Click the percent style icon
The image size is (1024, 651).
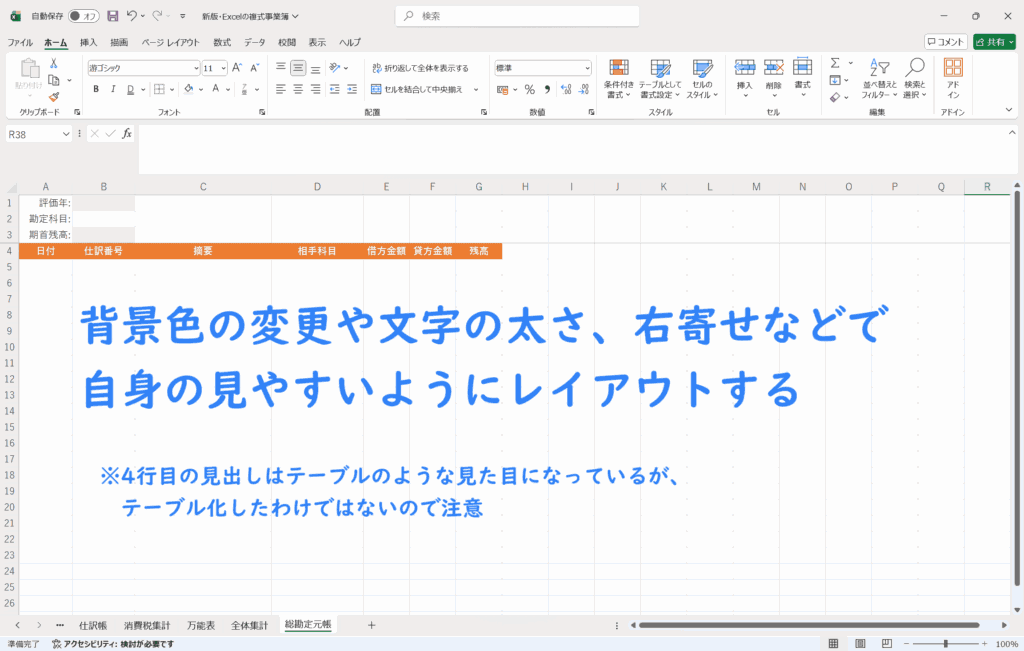click(x=530, y=89)
